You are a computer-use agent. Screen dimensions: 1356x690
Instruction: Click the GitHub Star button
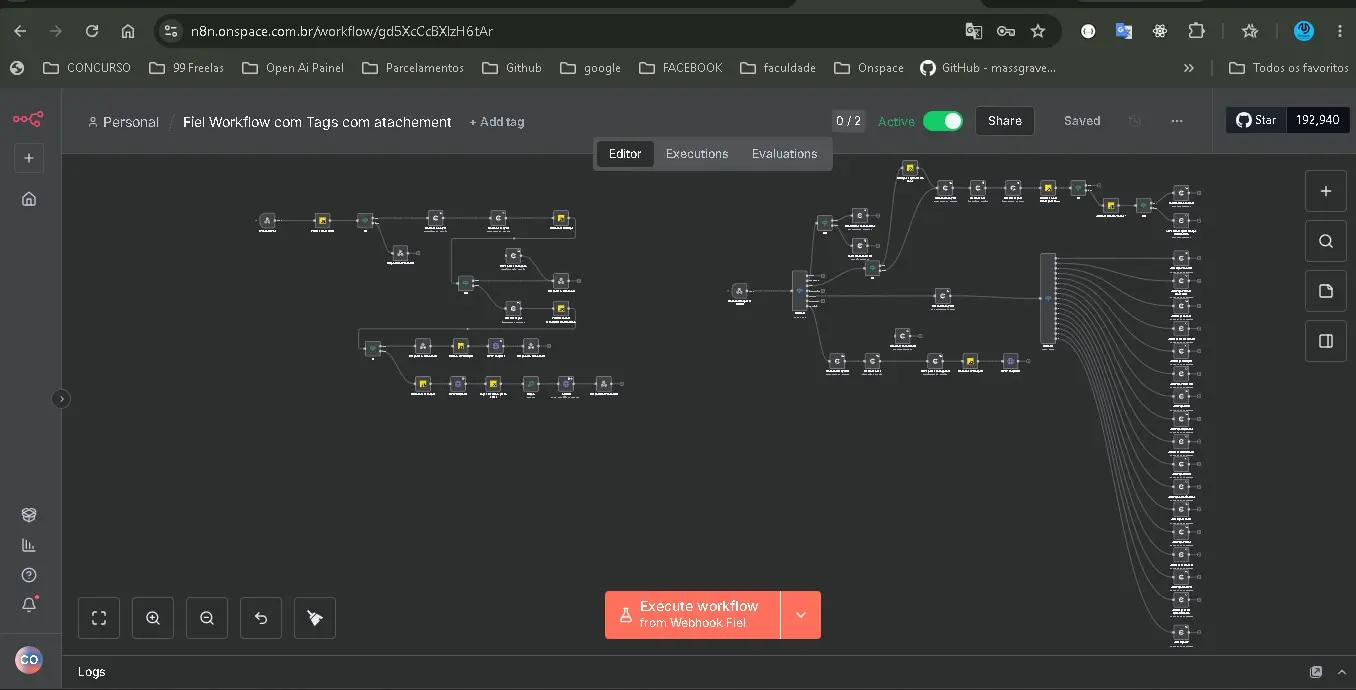[x=1256, y=120]
